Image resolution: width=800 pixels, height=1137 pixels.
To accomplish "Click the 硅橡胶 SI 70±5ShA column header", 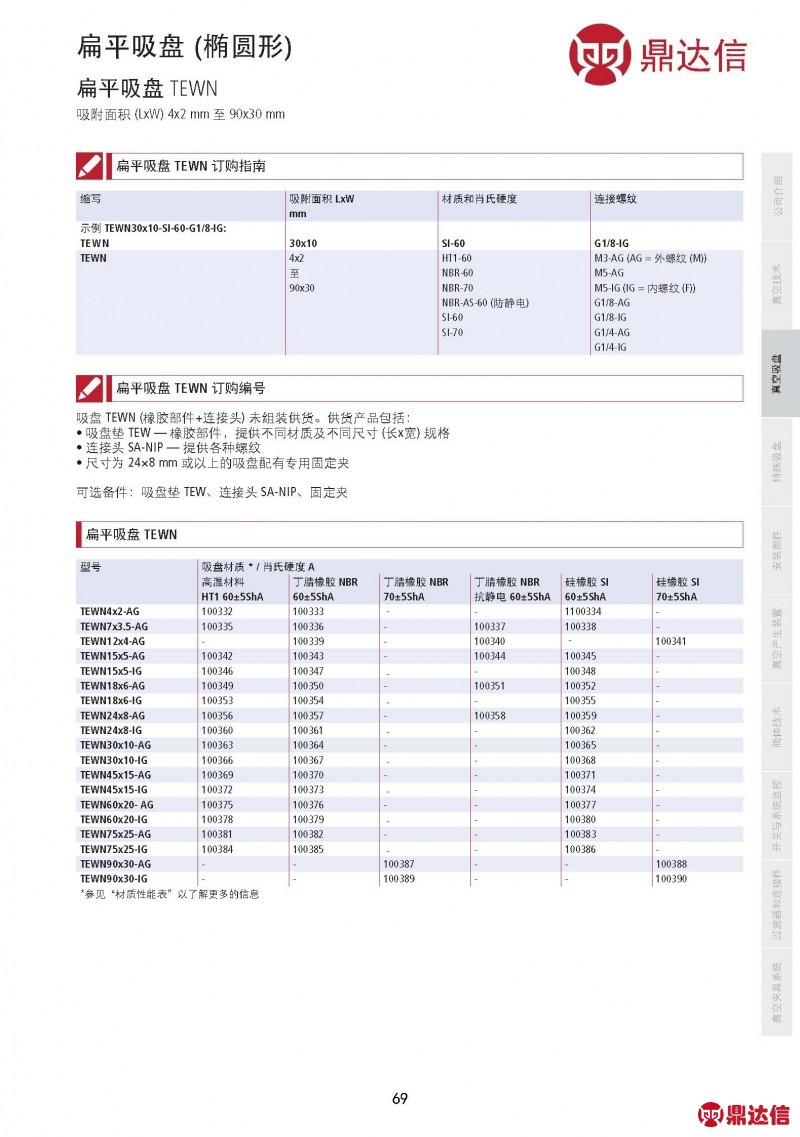I will coord(677,590).
